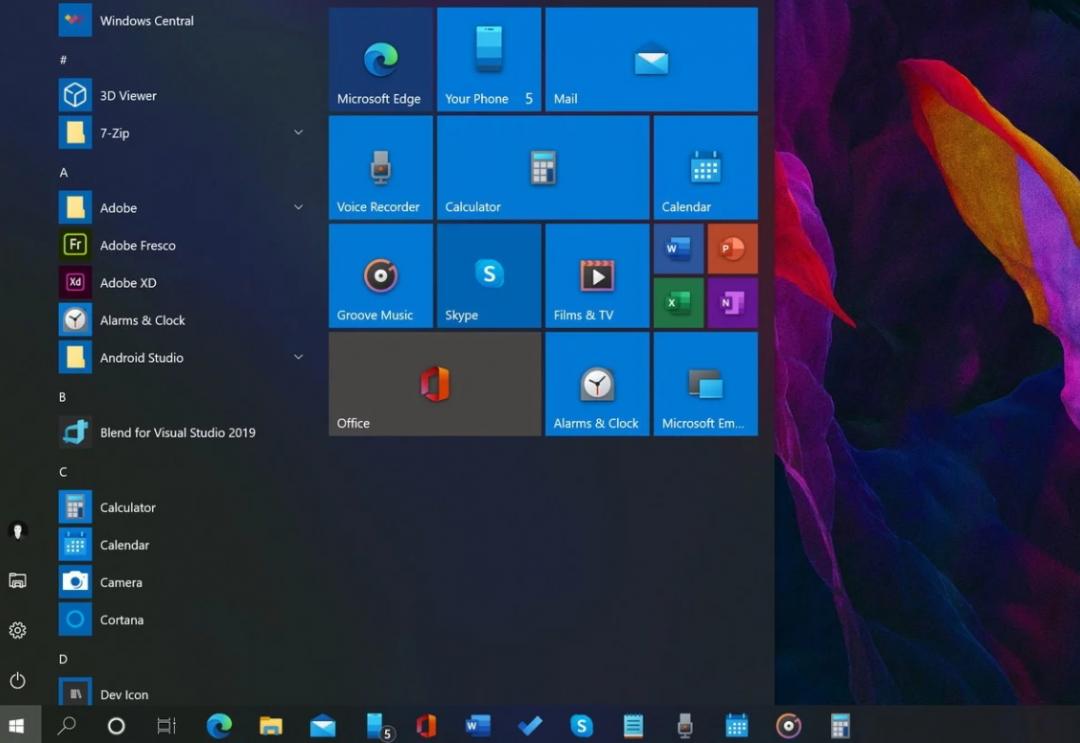Open the OneNote small tile
The width and height of the screenshot is (1080, 743).
(732, 303)
